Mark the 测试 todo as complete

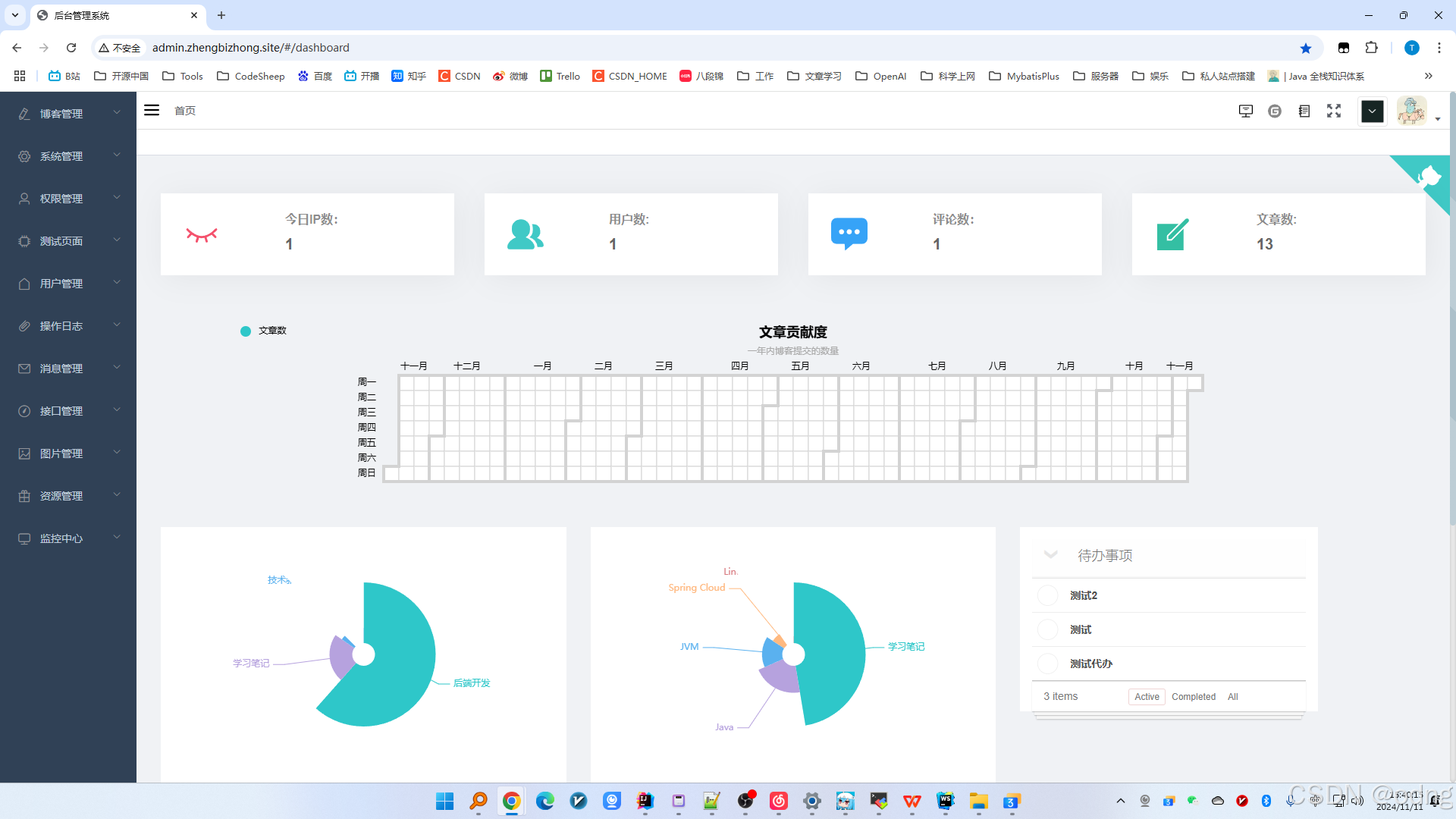1047,629
